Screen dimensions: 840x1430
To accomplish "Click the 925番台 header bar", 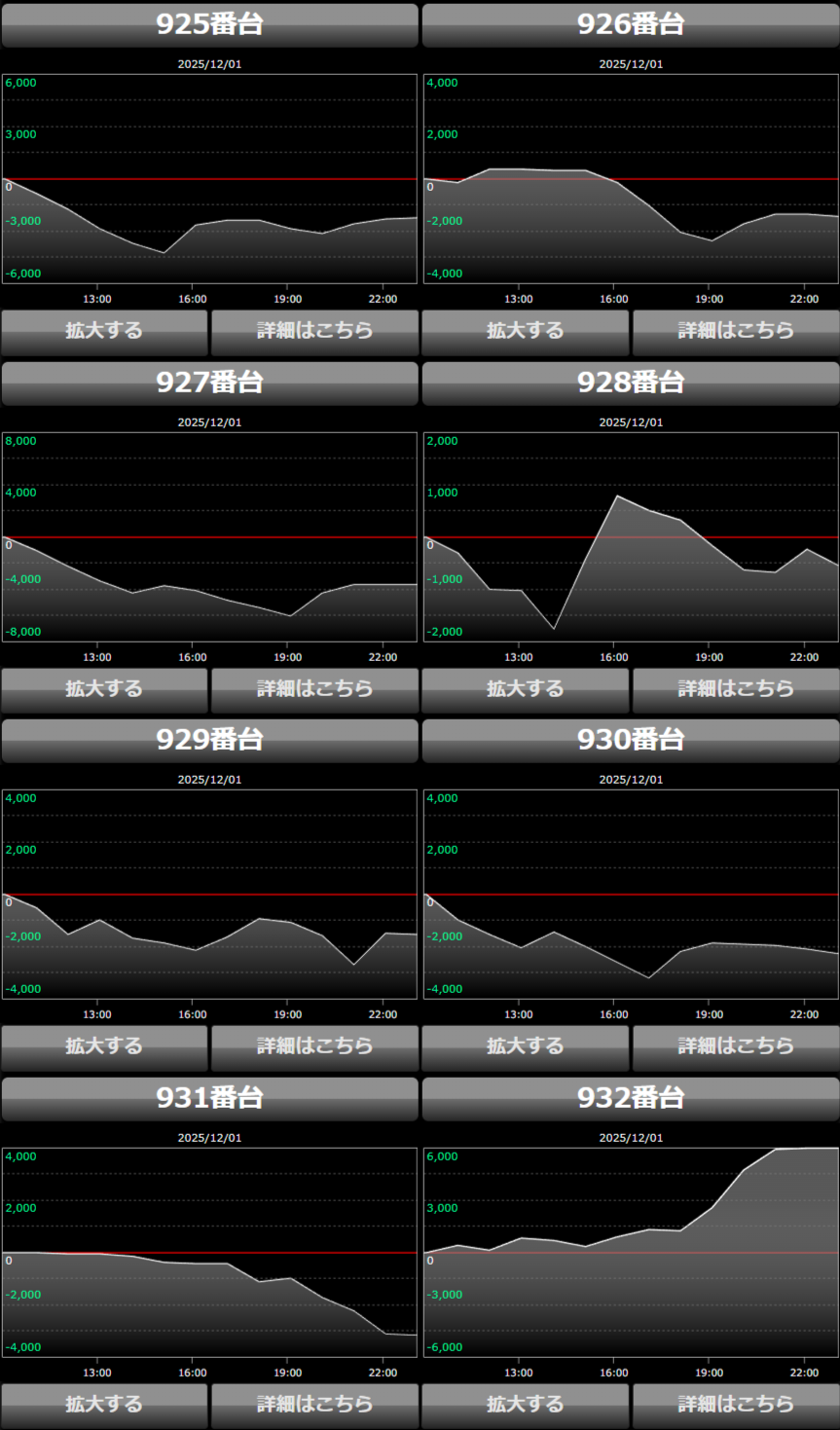I will [x=209, y=24].
